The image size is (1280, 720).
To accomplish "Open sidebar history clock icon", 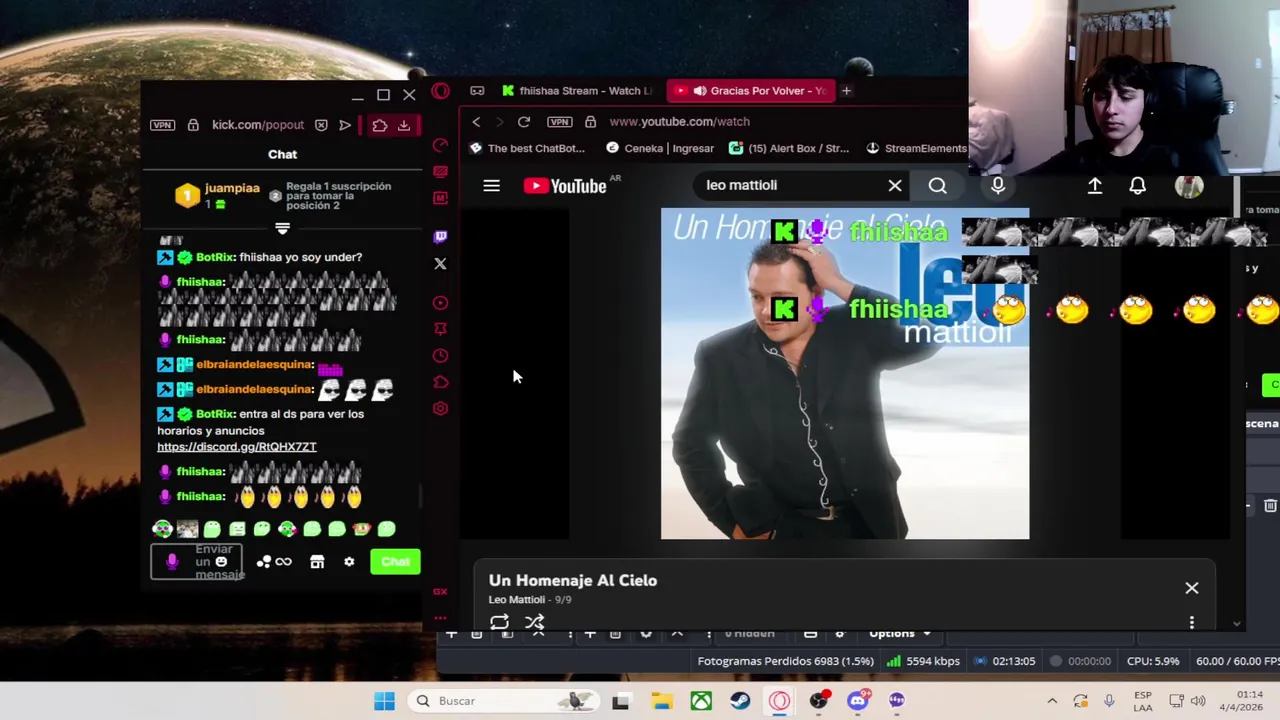I will click(440, 356).
